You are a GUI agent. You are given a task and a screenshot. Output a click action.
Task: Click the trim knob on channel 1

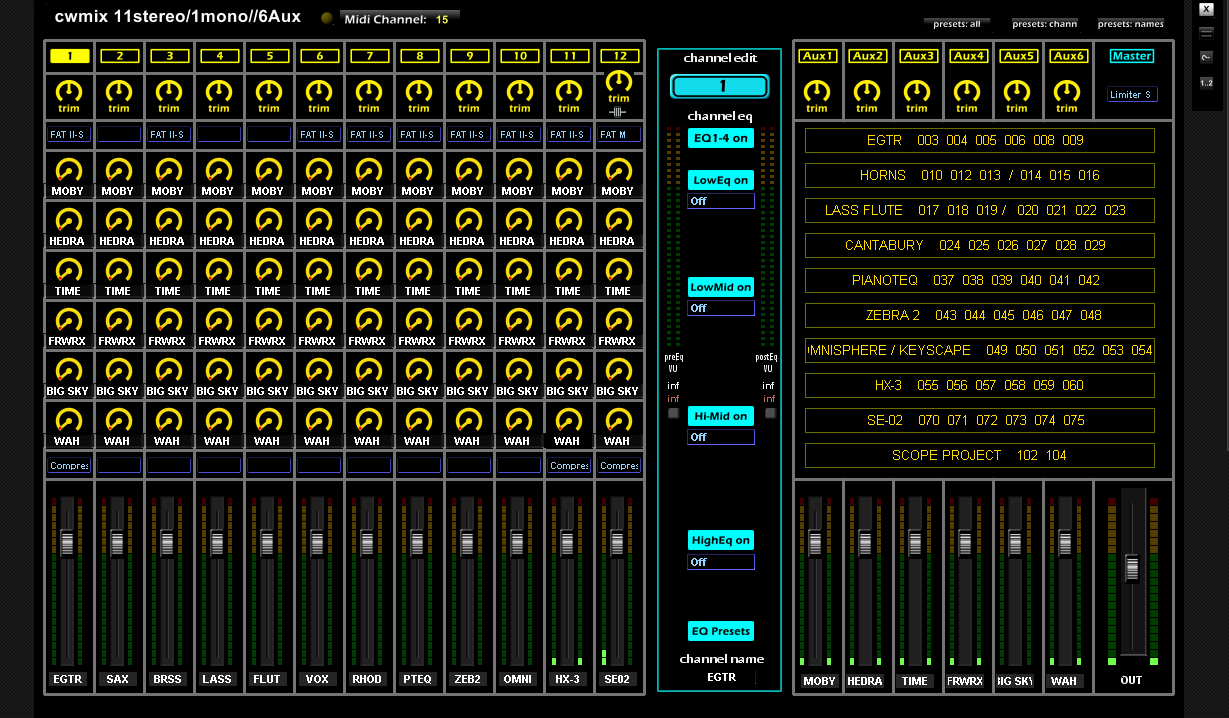tap(69, 91)
